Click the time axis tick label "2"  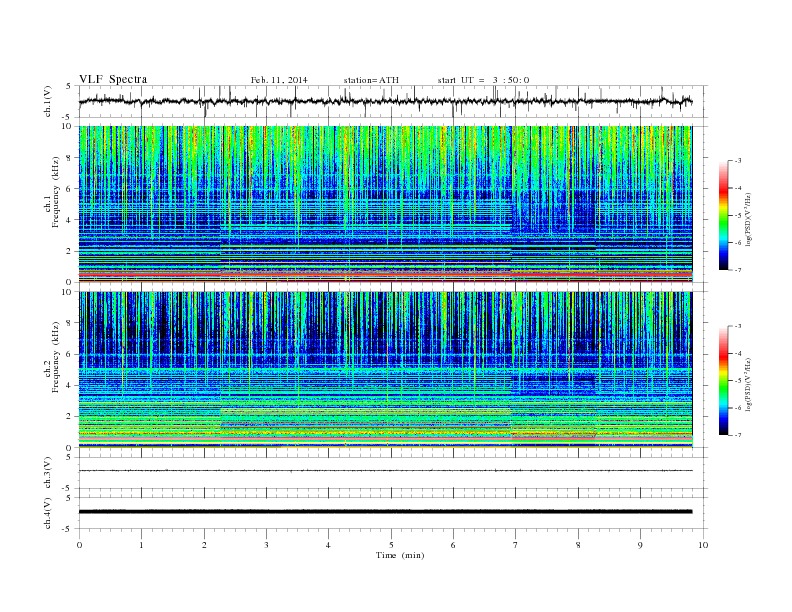[x=204, y=545]
